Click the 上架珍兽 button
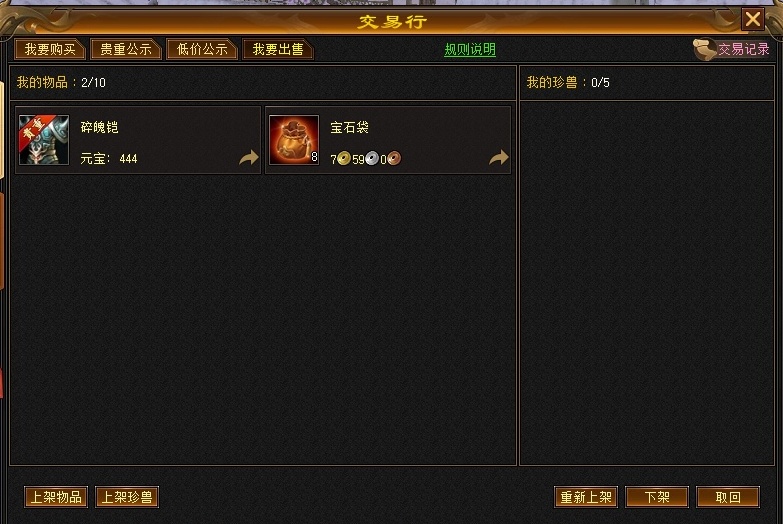783x524 pixels. point(127,497)
